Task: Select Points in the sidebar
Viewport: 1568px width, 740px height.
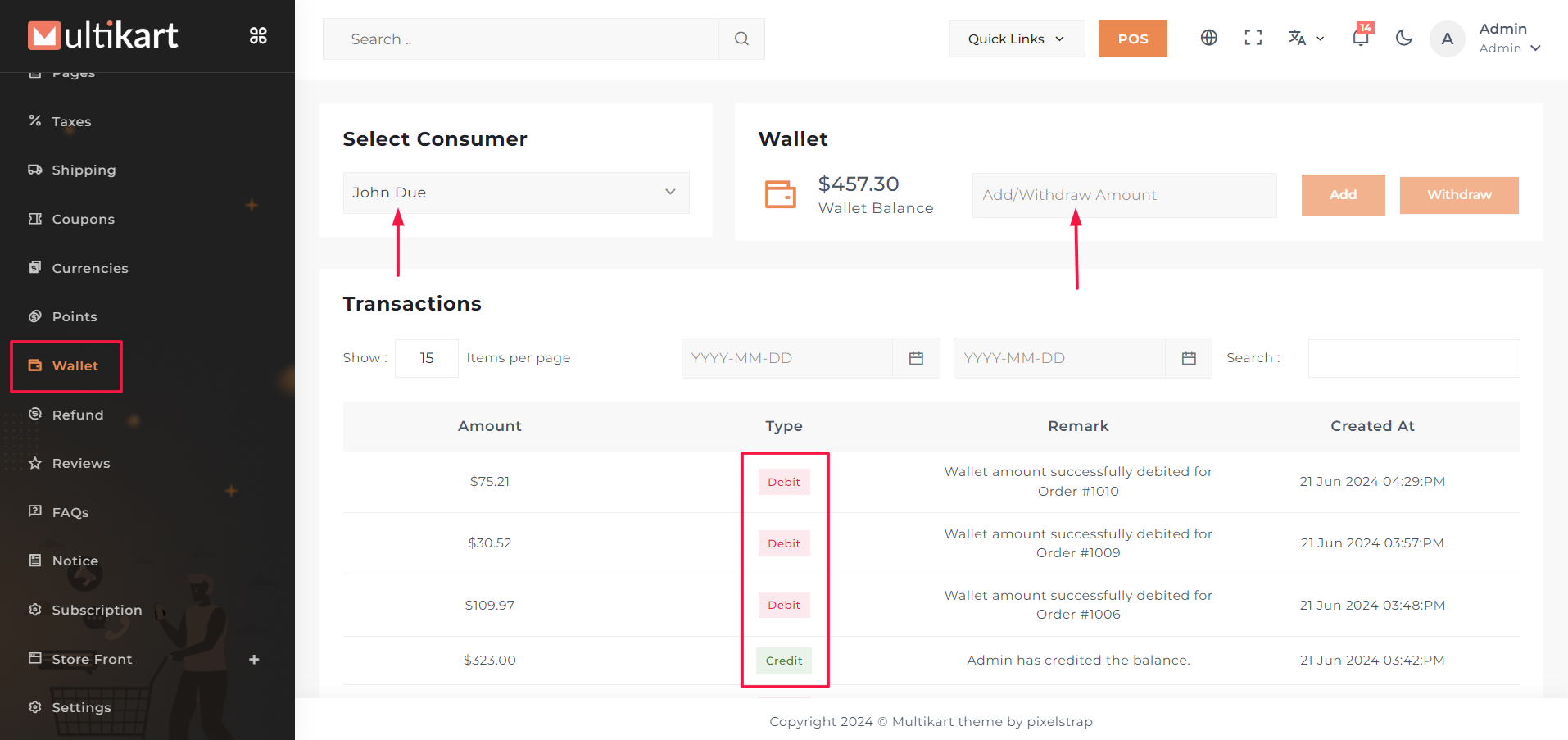Action: pos(75,316)
